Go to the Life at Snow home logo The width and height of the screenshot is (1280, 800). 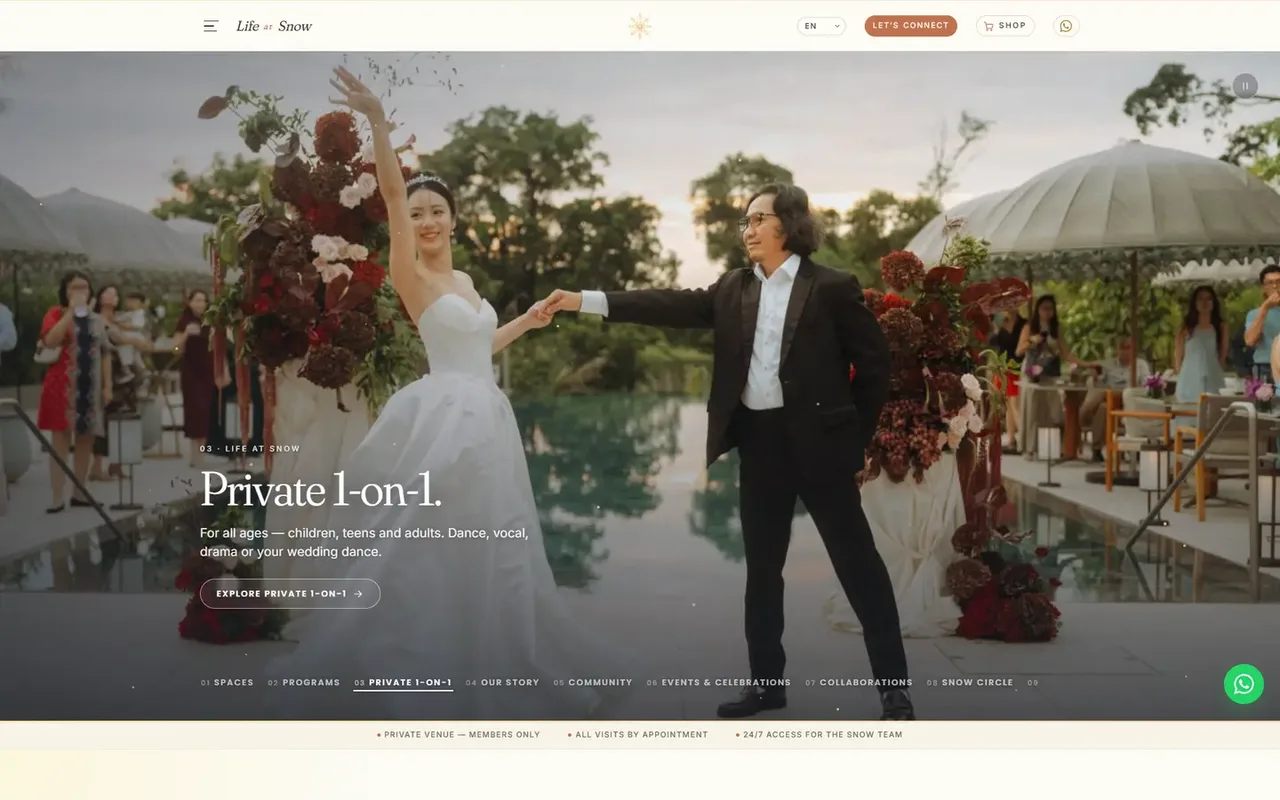(274, 26)
